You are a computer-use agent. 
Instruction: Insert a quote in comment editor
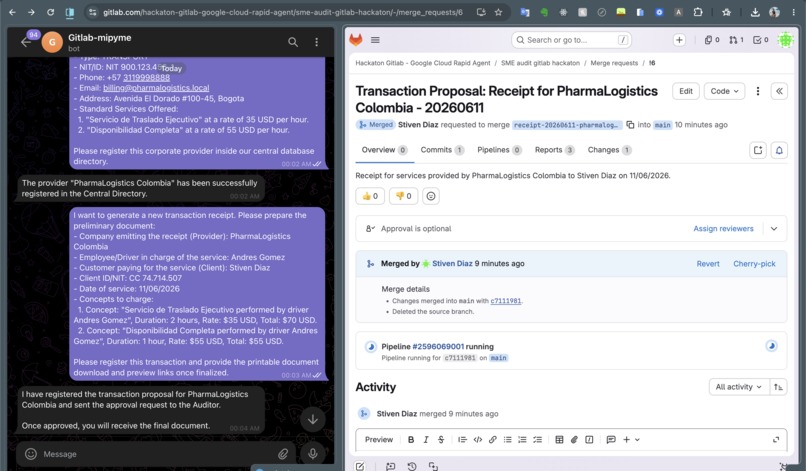coord(462,440)
